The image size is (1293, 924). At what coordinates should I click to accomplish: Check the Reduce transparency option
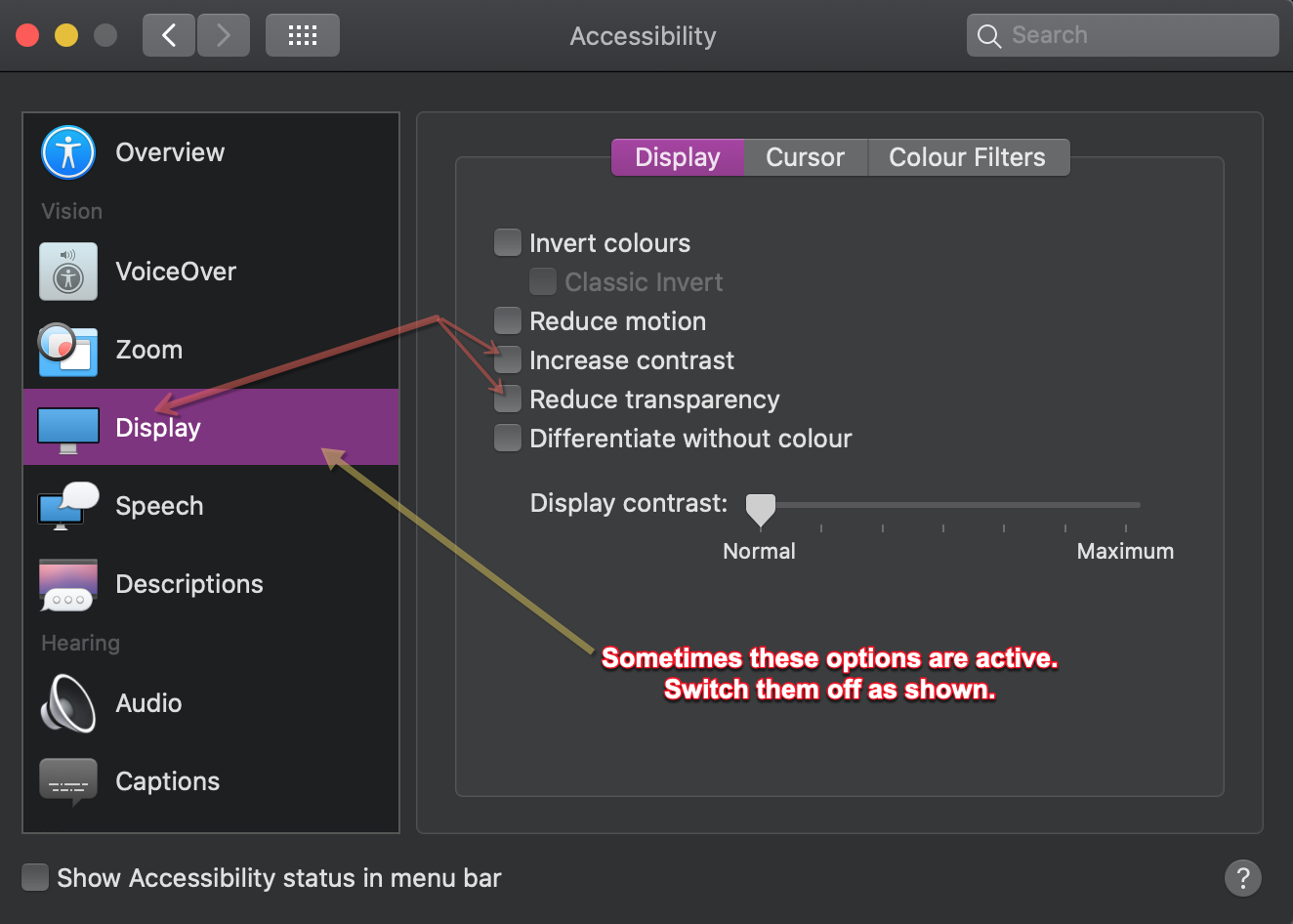click(508, 399)
